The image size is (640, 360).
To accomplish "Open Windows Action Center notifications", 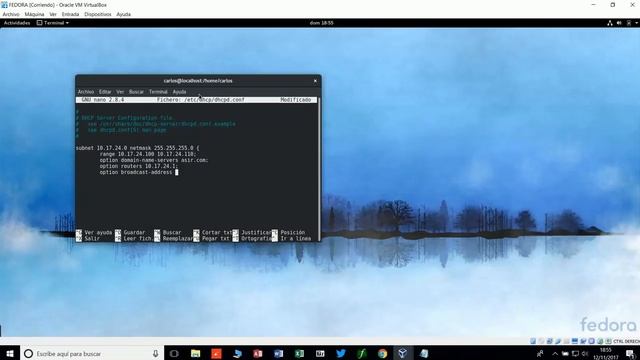I will tap(631, 353).
